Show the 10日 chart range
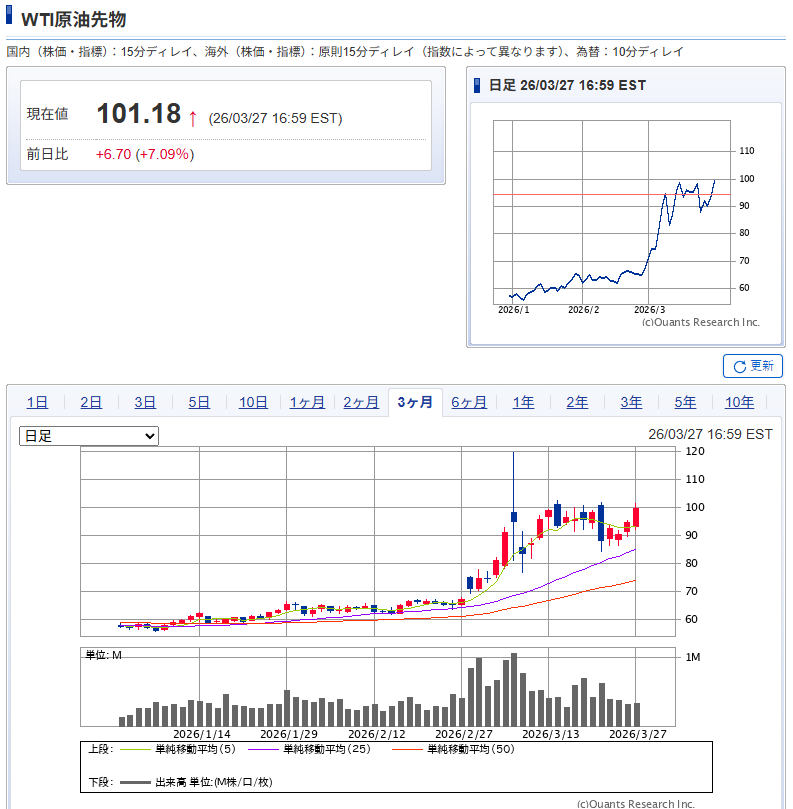The height and width of the screenshot is (809, 793). 253,402
